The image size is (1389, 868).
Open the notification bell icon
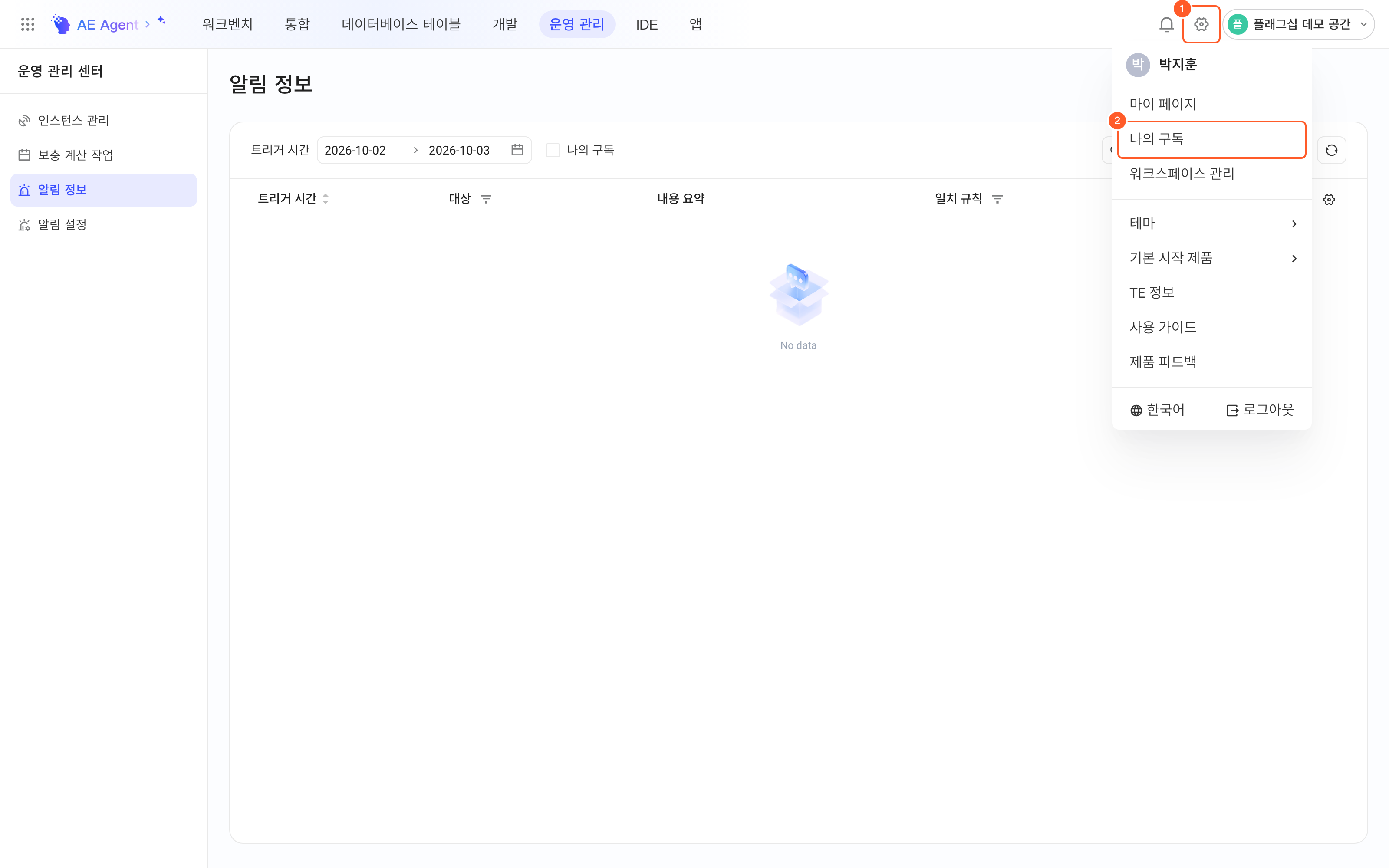(1166, 24)
